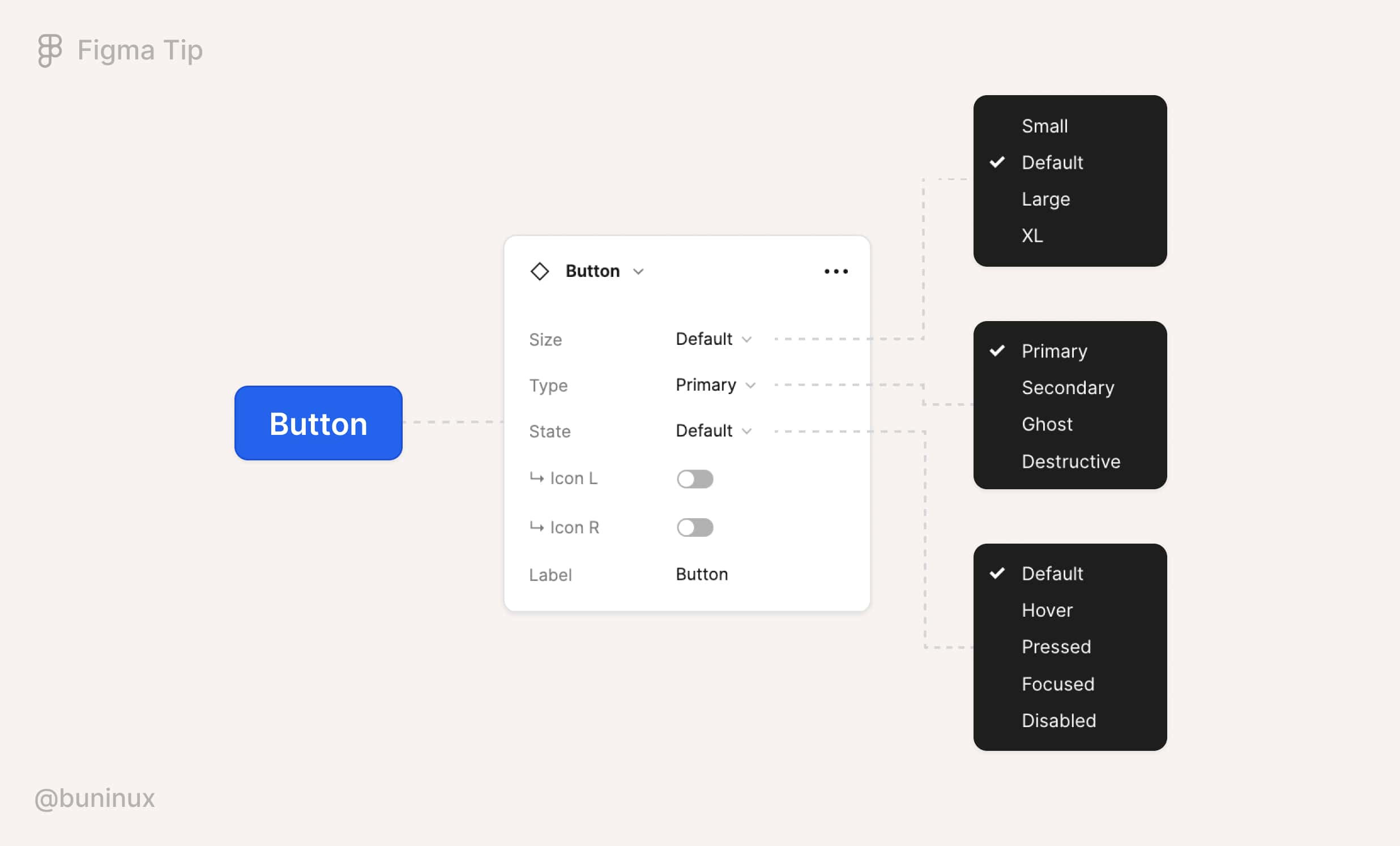The image size is (1400, 846).
Task: Click the Label text field showing Button
Action: (x=701, y=574)
